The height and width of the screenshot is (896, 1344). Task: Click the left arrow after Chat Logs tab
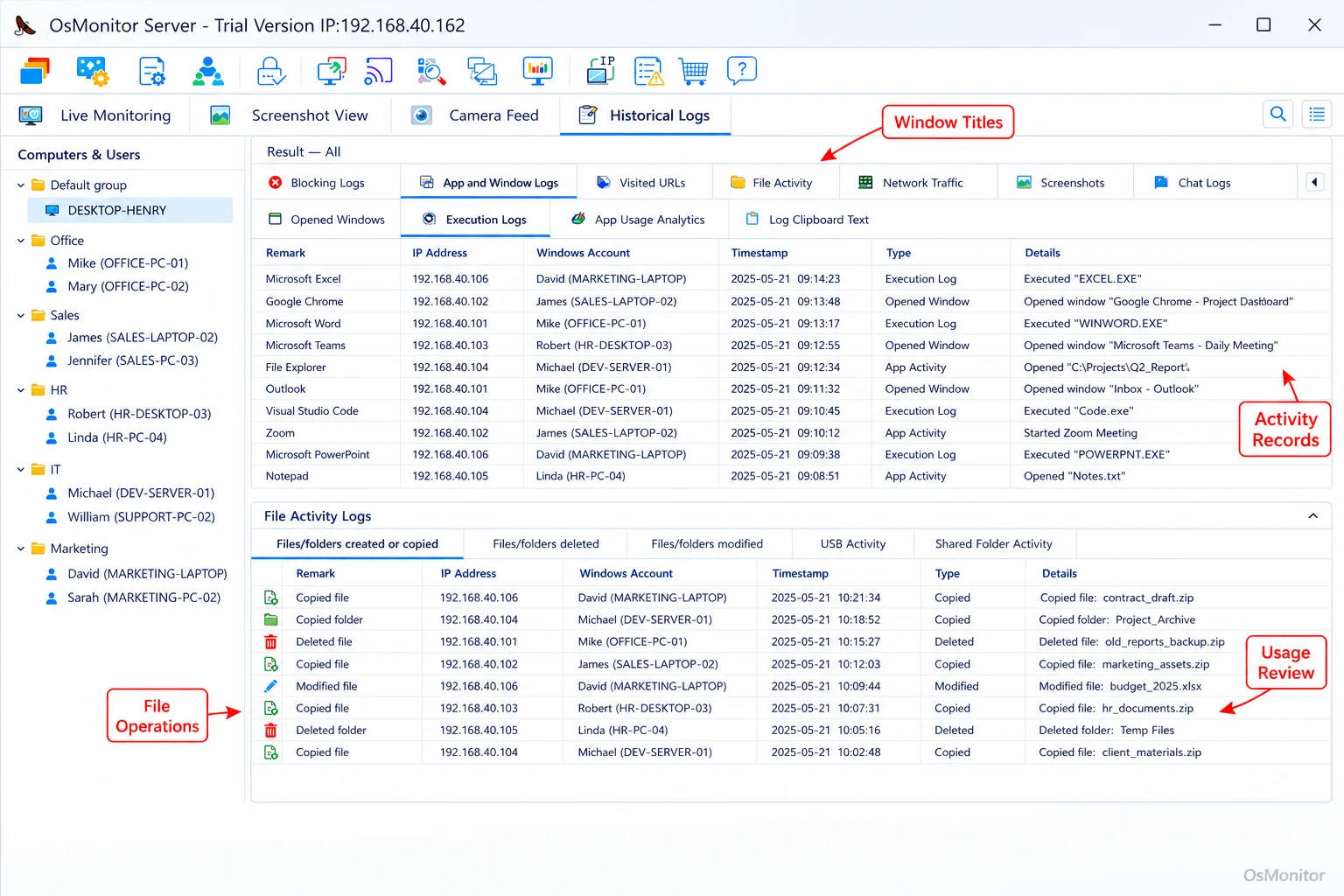coord(1314,182)
